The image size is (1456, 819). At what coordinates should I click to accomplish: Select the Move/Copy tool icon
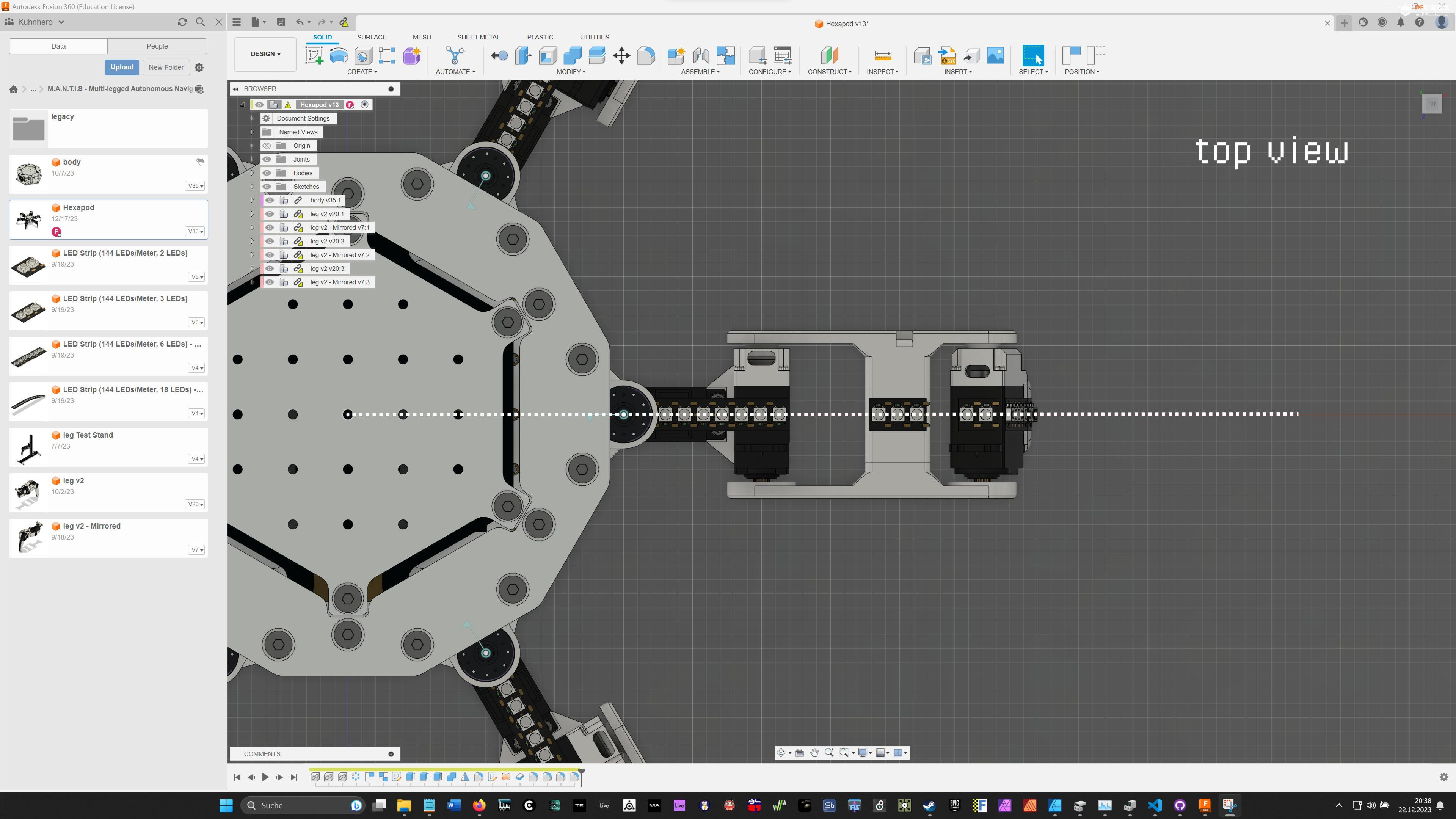coord(621,55)
